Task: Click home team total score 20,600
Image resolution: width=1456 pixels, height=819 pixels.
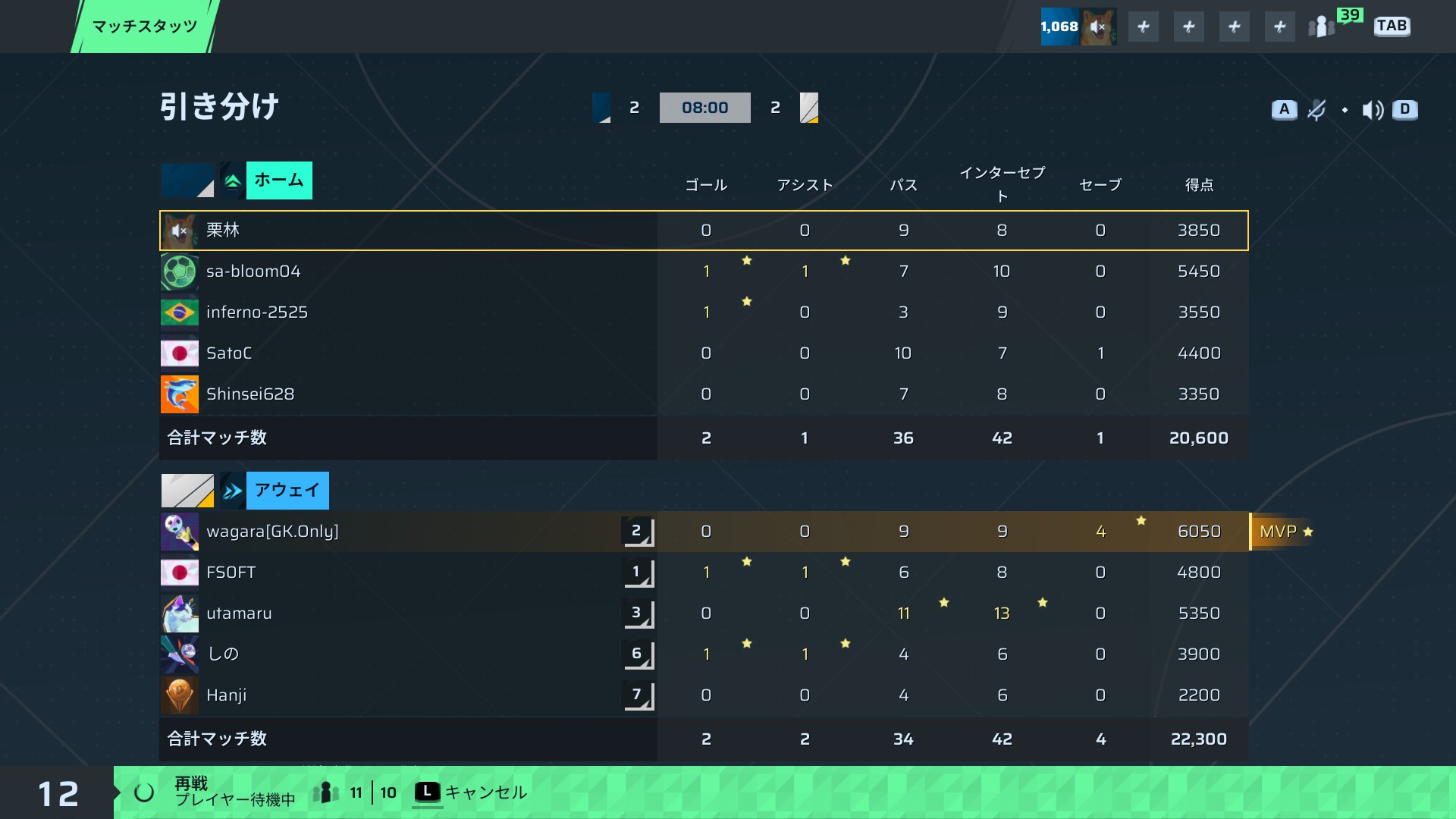Action: pyautogui.click(x=1199, y=438)
